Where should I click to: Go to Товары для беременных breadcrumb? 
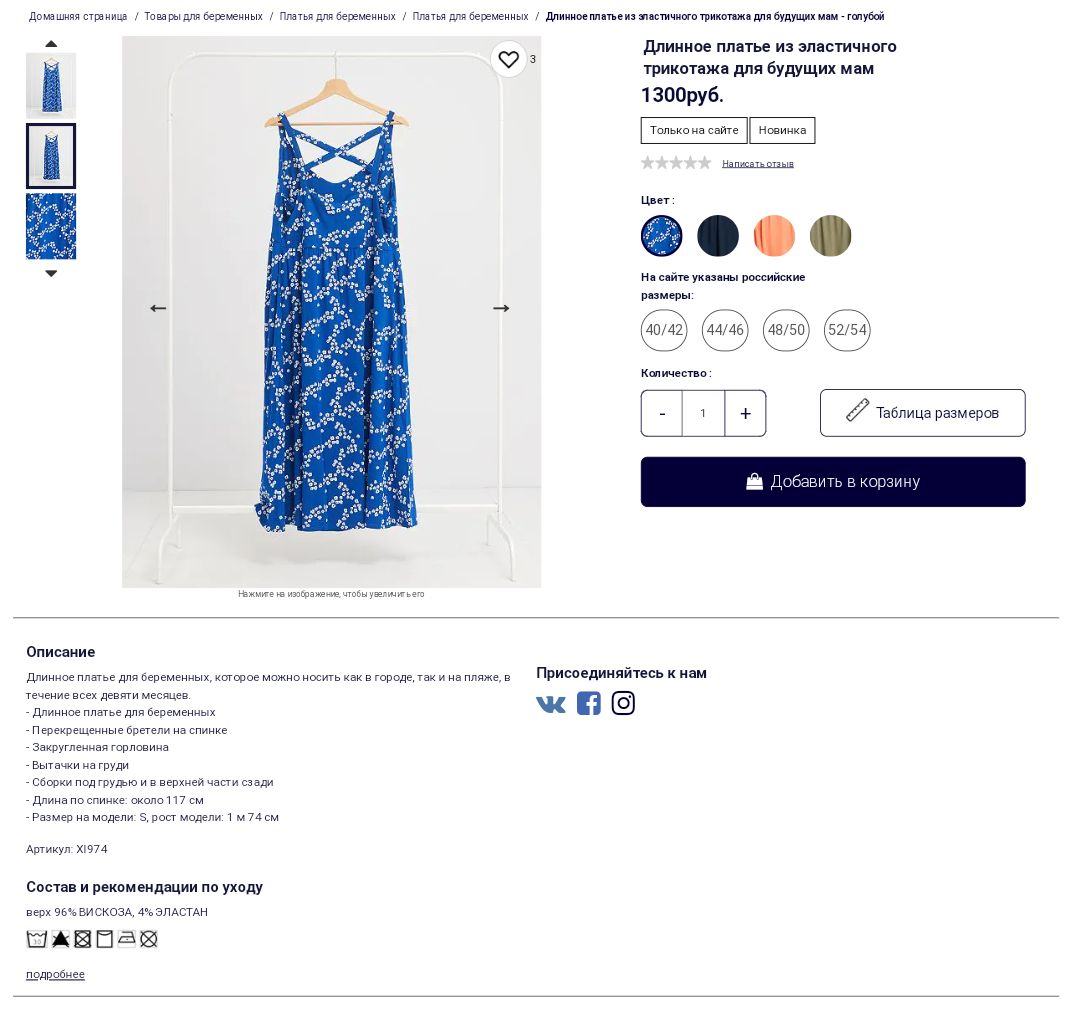point(203,17)
